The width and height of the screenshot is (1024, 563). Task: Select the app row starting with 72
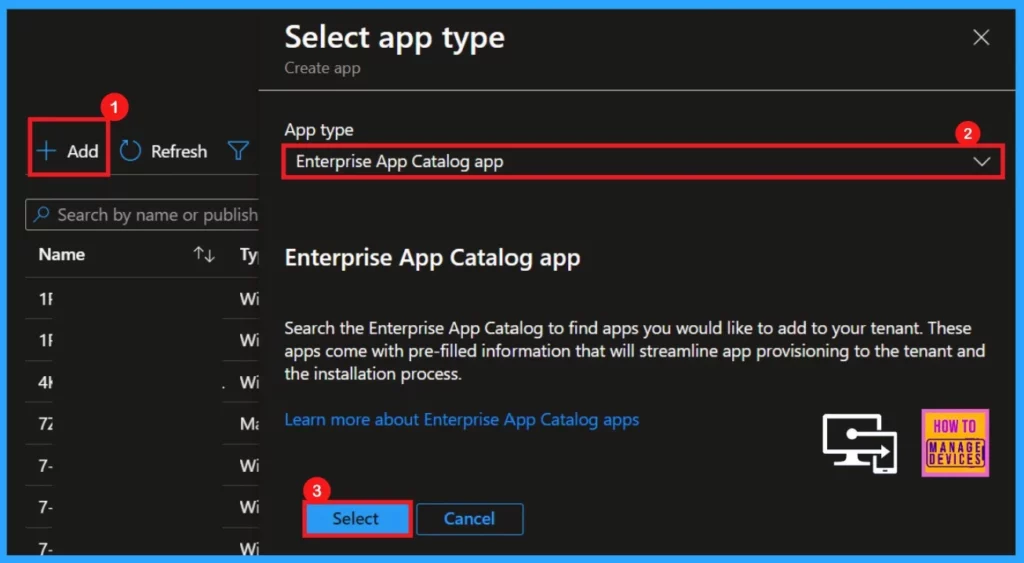pyautogui.click(x=142, y=424)
